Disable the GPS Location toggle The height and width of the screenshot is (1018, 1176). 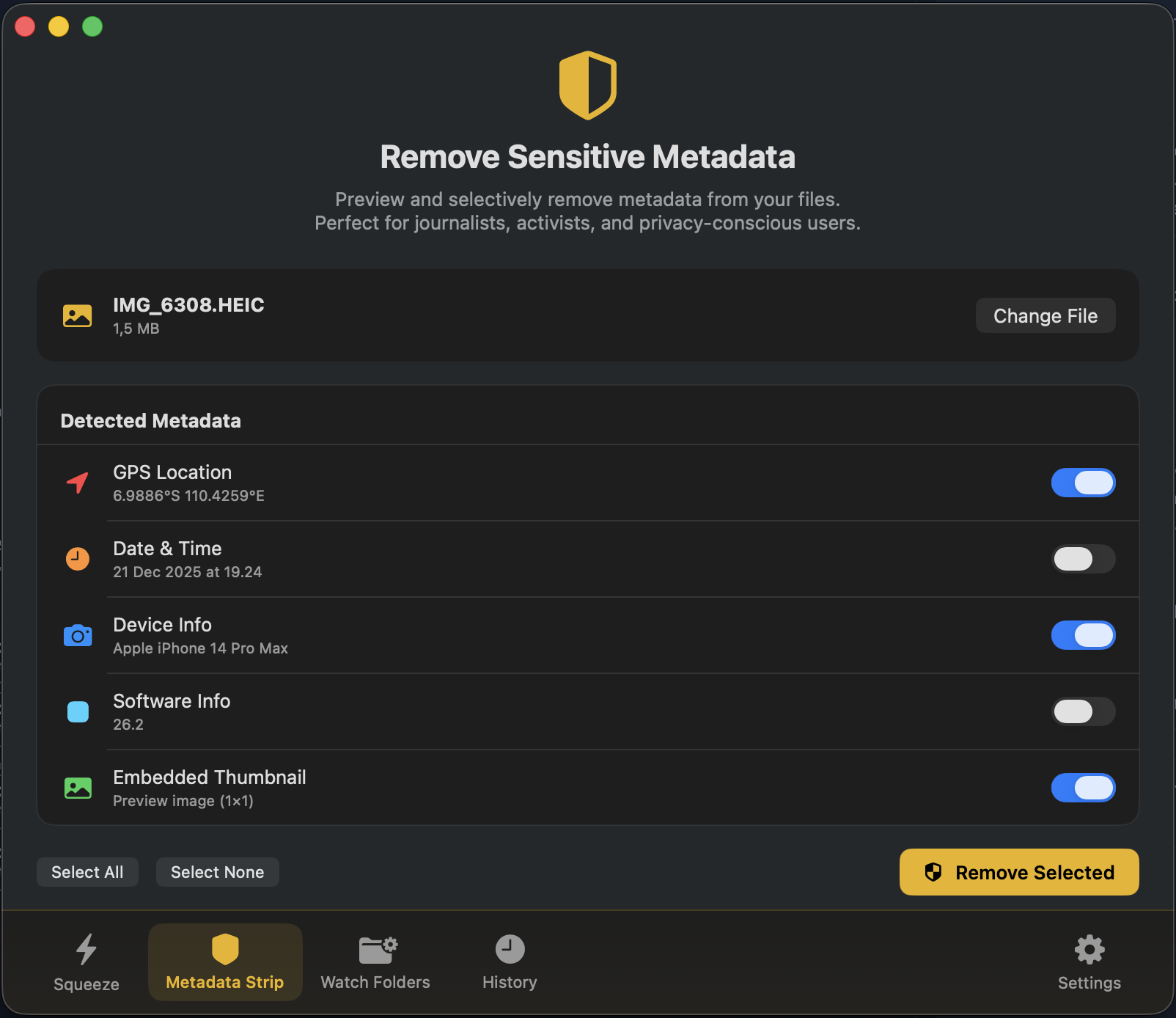[1083, 483]
